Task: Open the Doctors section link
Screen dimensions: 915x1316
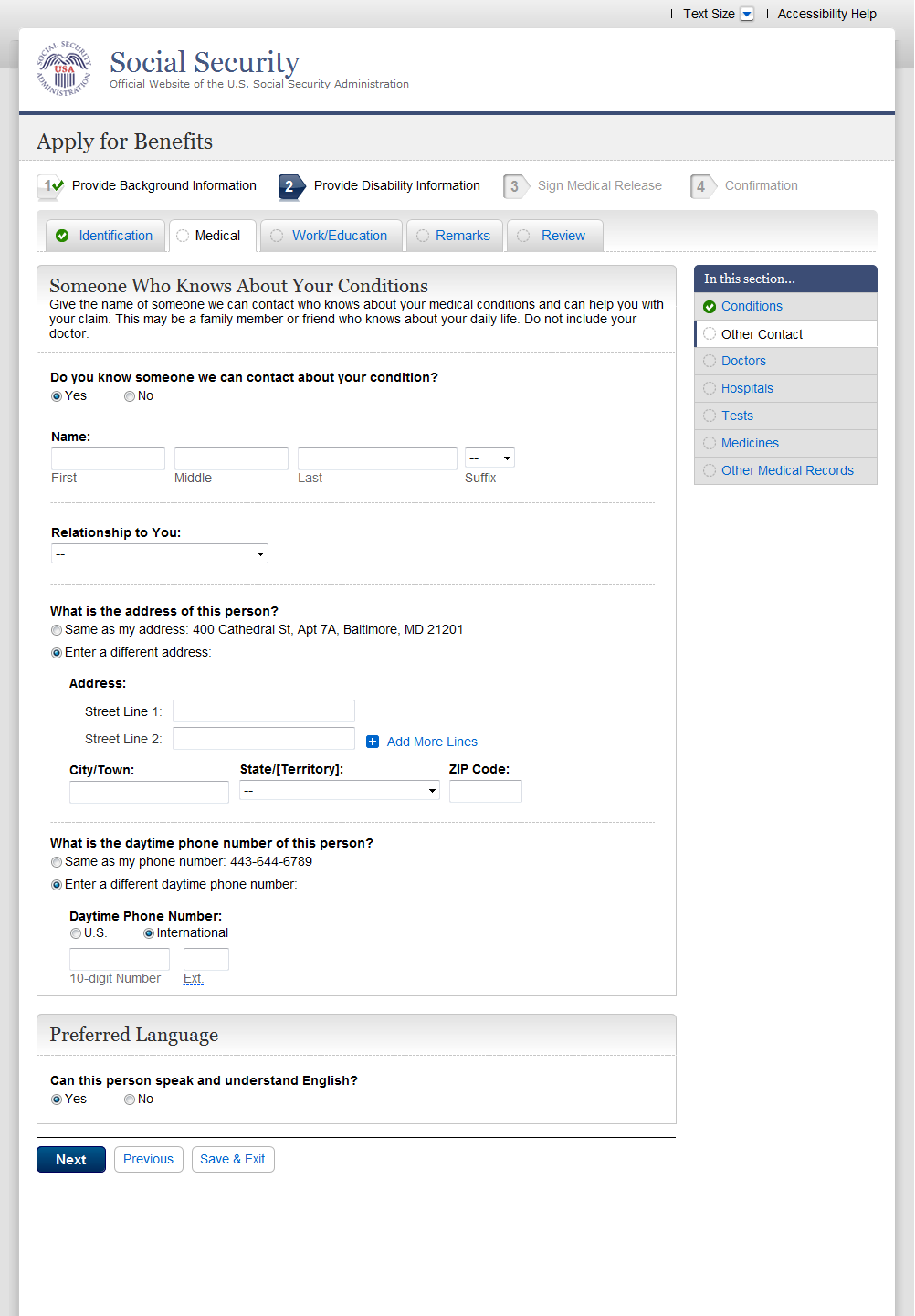Action: tap(743, 362)
